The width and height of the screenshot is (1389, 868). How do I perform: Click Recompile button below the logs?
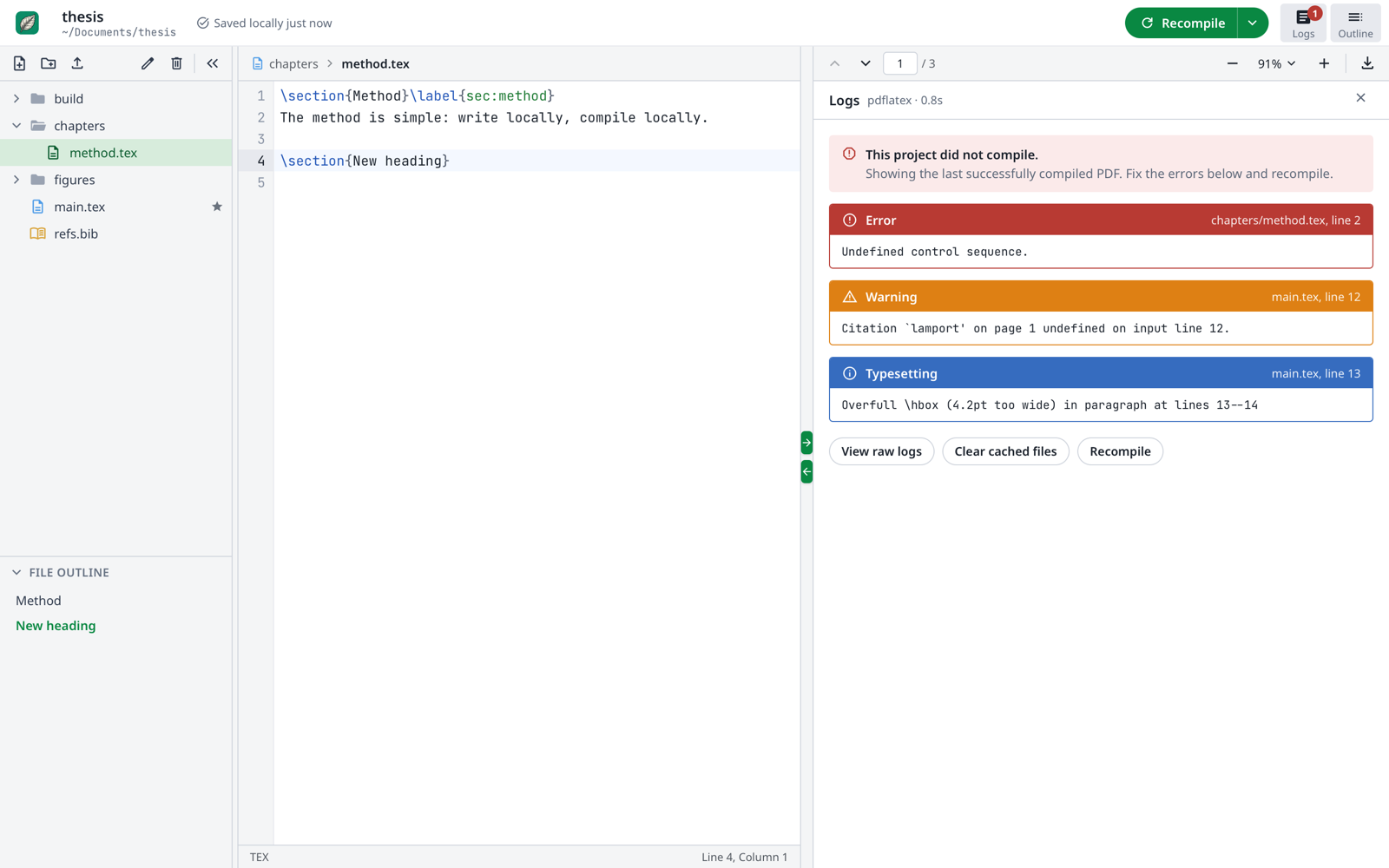1120,451
